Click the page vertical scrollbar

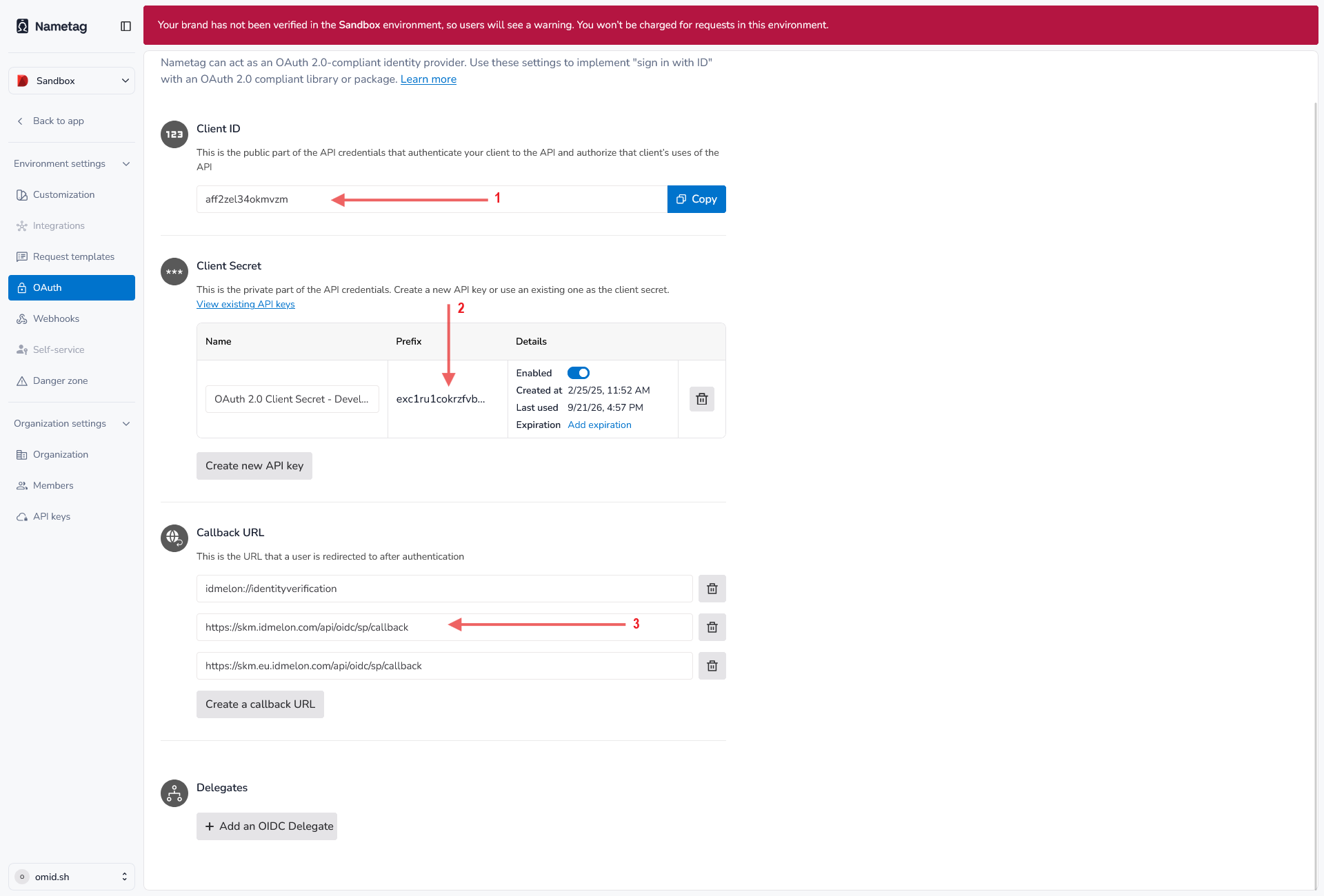tap(1316, 496)
